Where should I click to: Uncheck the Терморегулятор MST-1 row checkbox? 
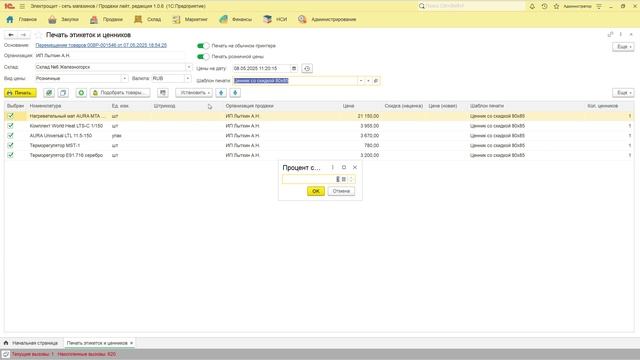coord(11,145)
